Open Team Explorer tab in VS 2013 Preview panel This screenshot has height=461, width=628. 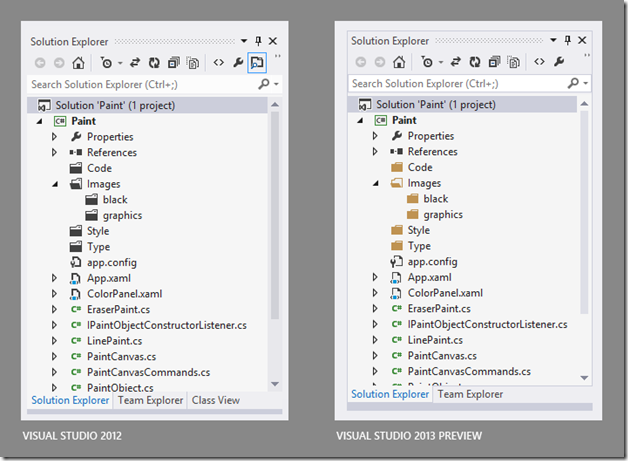point(472,394)
